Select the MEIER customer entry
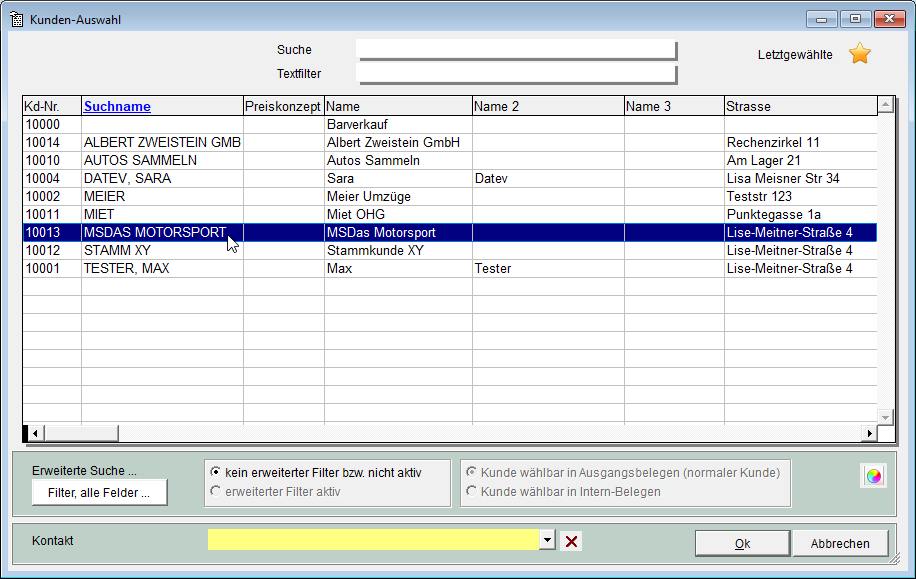 [450, 196]
